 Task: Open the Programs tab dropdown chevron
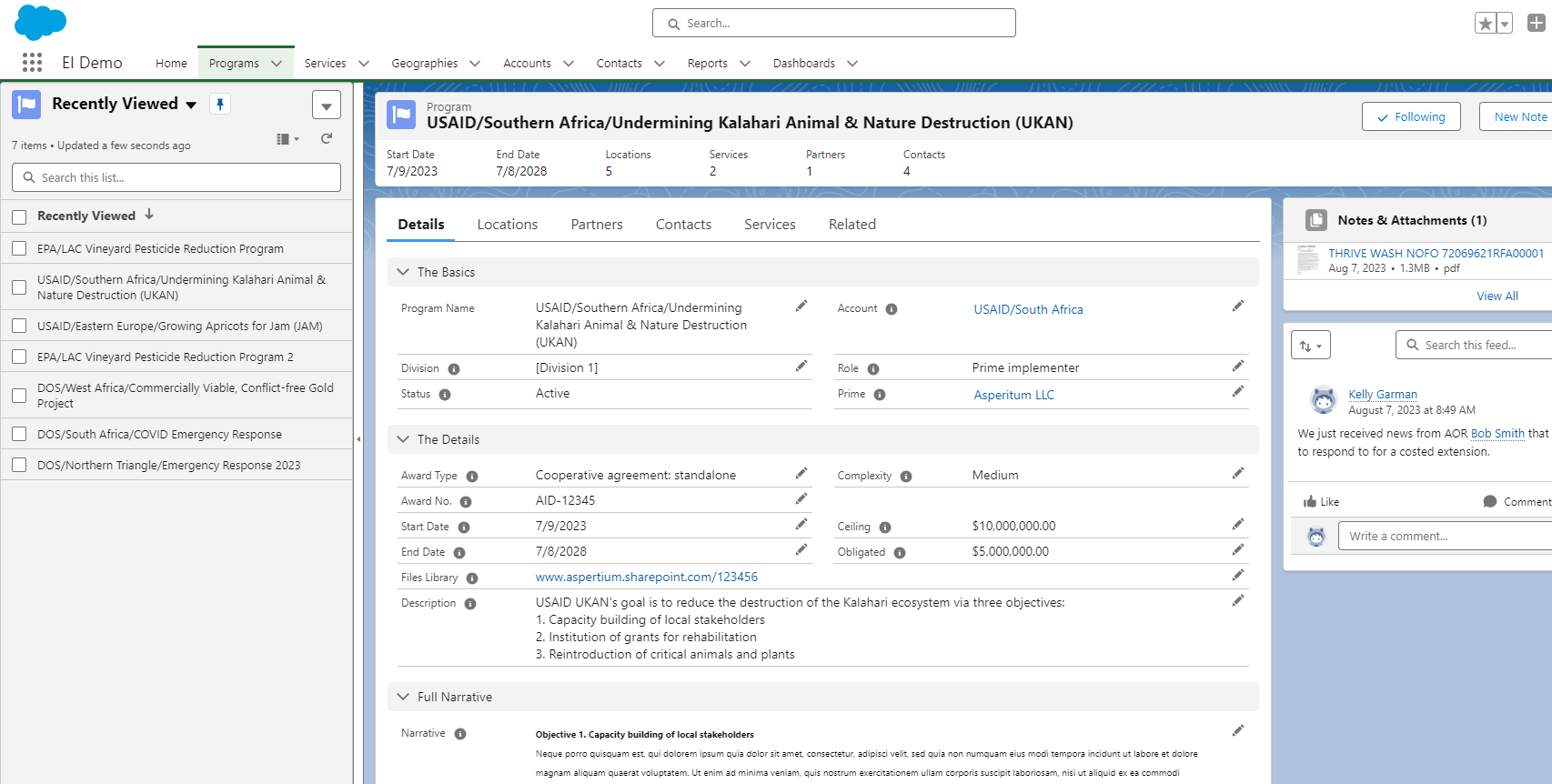(277, 64)
